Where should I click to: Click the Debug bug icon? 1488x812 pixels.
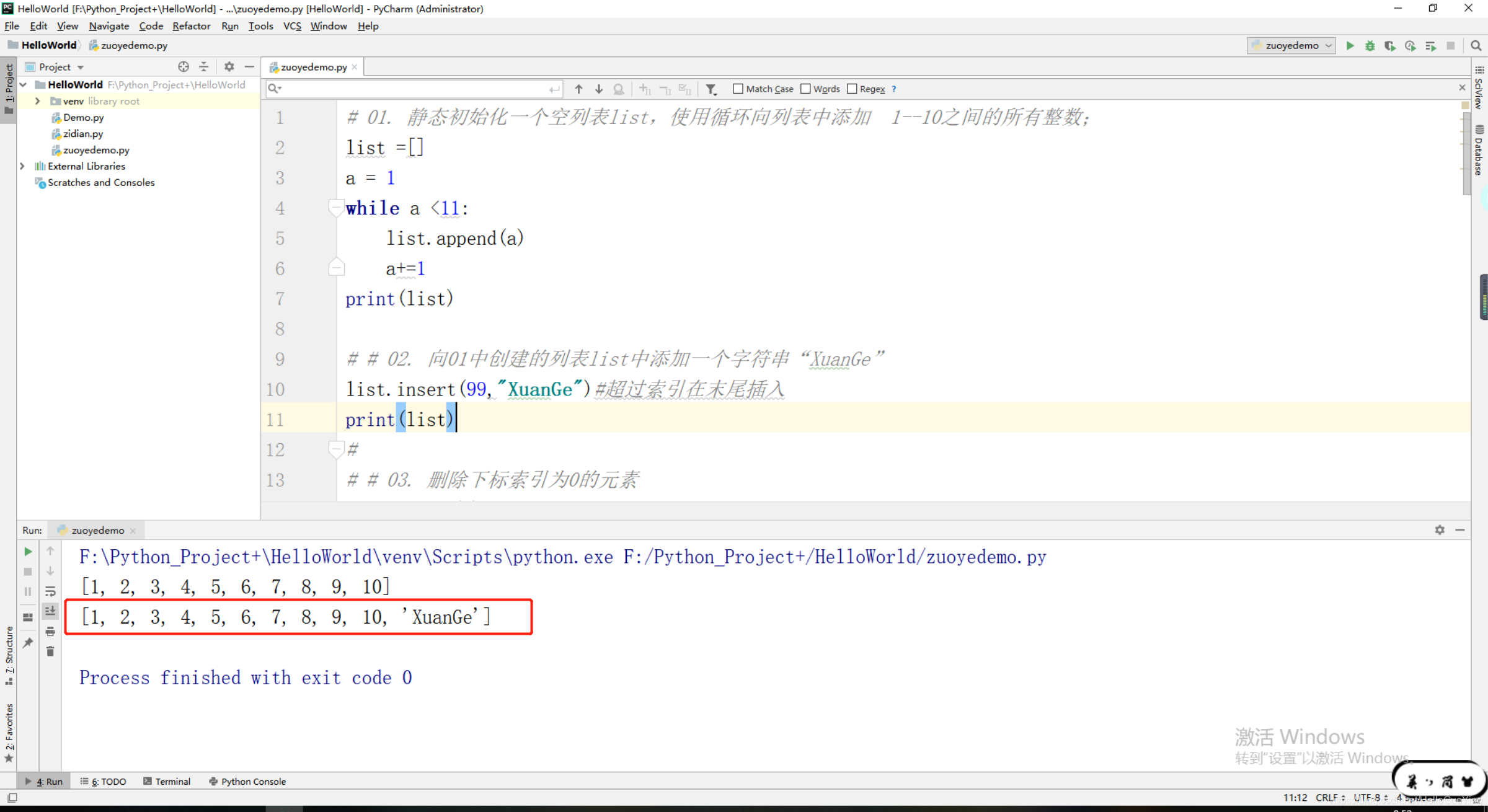tap(1370, 45)
